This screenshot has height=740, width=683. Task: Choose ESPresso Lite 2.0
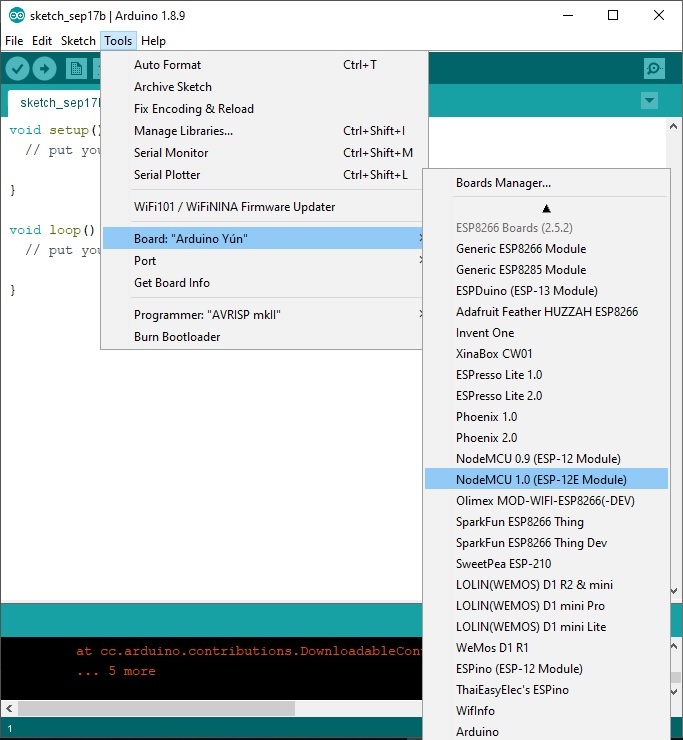[546, 395]
